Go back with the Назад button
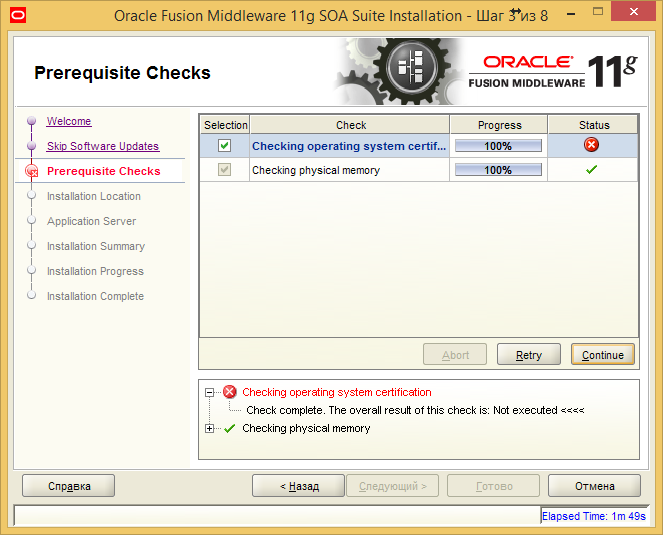Viewport: 663px width, 535px height. pos(299,486)
